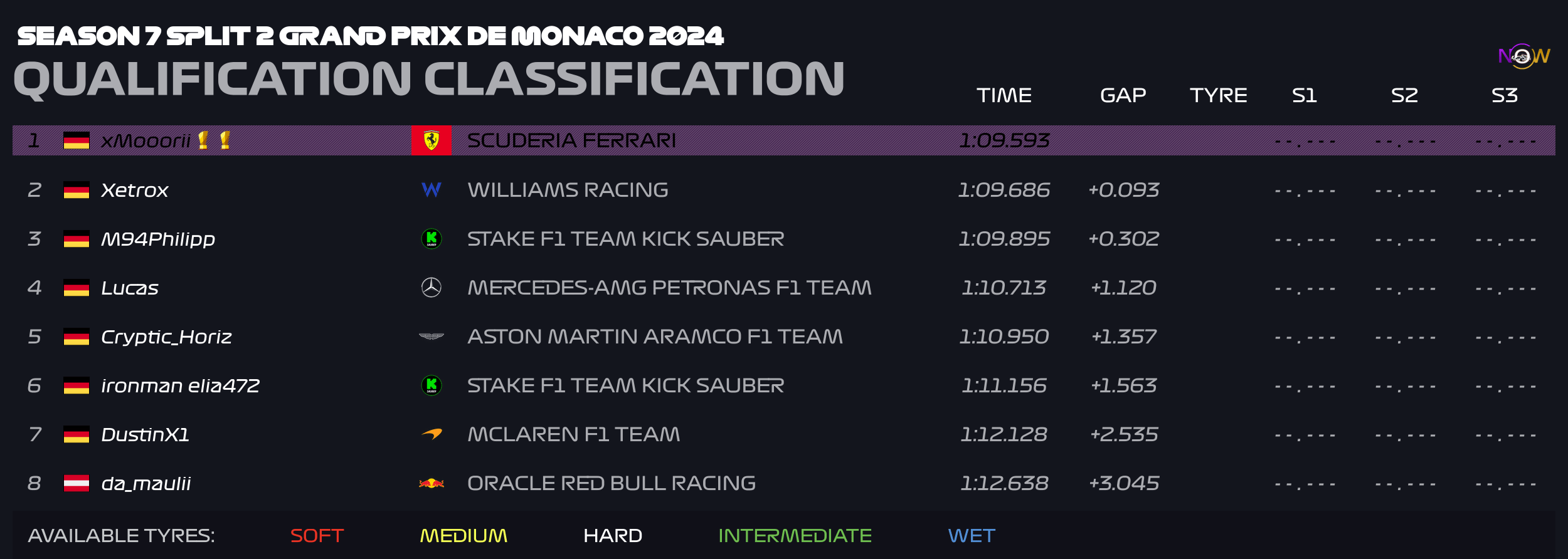Screen dimensions: 1568x559
Task: Select the WET tyre label
Action: (x=972, y=536)
